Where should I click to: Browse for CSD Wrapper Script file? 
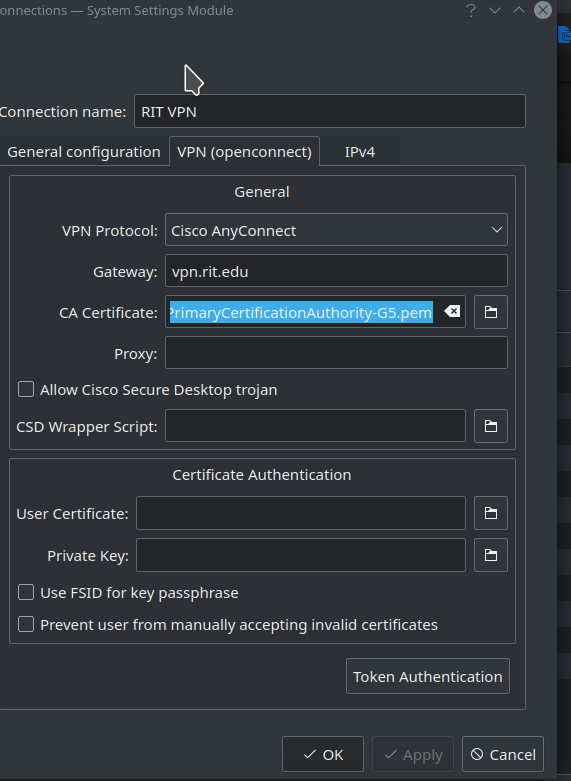[491, 426]
